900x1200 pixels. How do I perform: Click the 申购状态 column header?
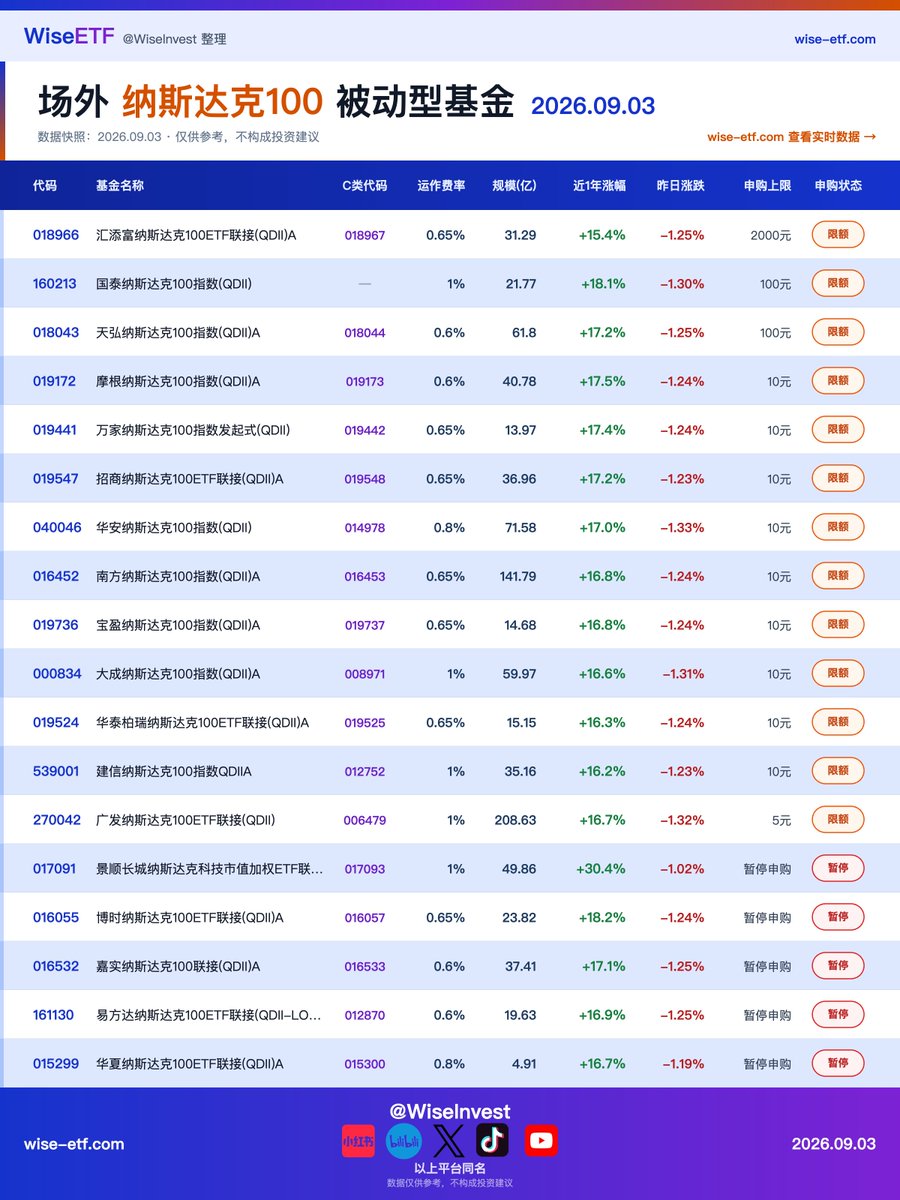pos(838,186)
